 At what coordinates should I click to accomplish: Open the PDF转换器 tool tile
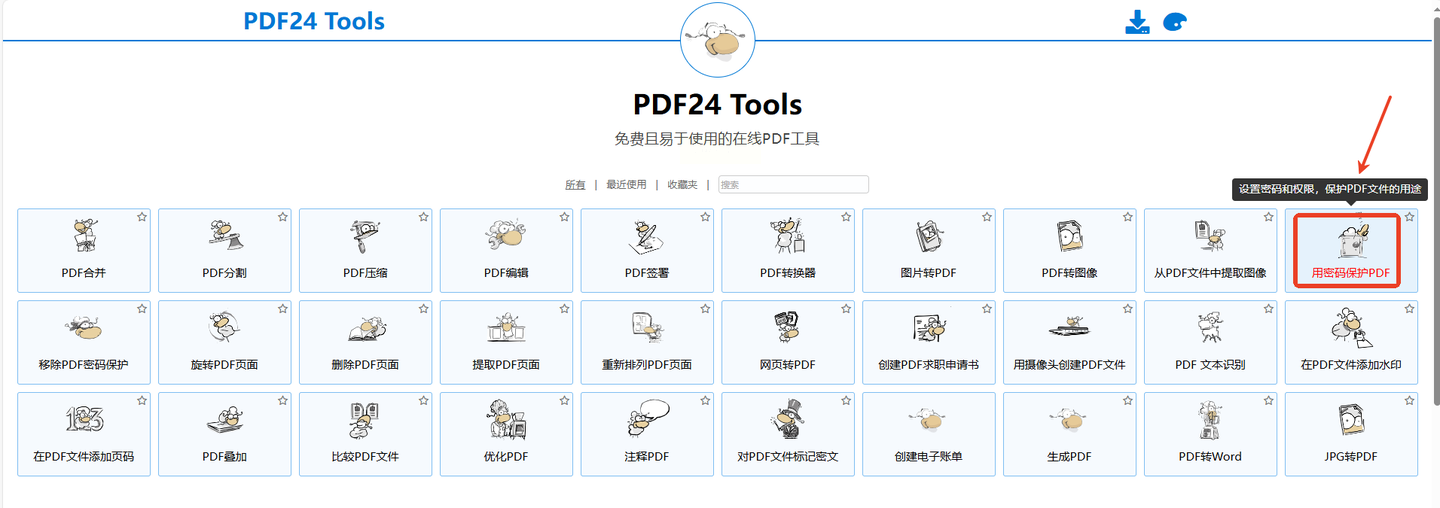[x=788, y=251]
